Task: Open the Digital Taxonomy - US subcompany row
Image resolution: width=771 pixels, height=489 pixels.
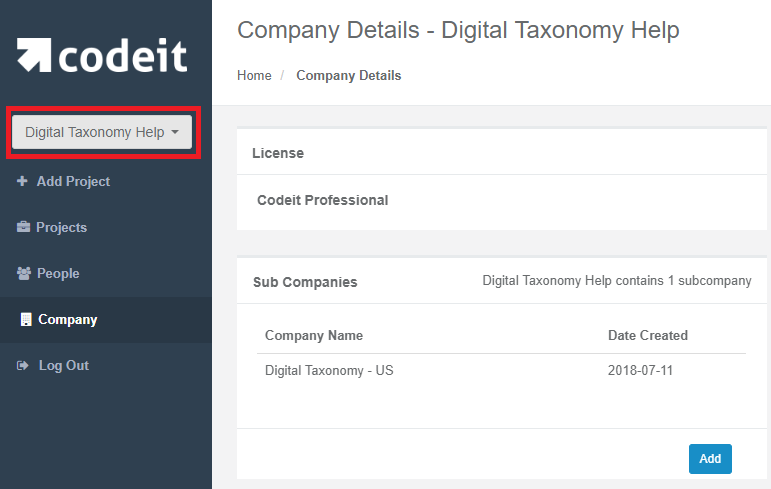Action: pos(501,370)
